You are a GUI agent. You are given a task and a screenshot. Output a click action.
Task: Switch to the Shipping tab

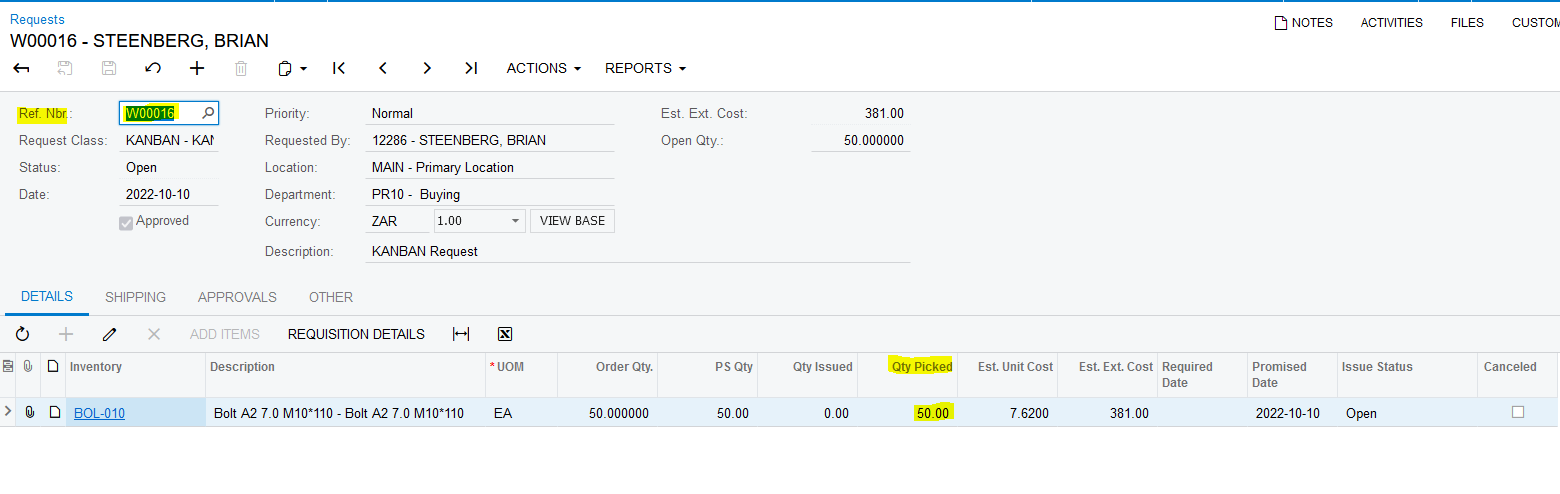[135, 297]
